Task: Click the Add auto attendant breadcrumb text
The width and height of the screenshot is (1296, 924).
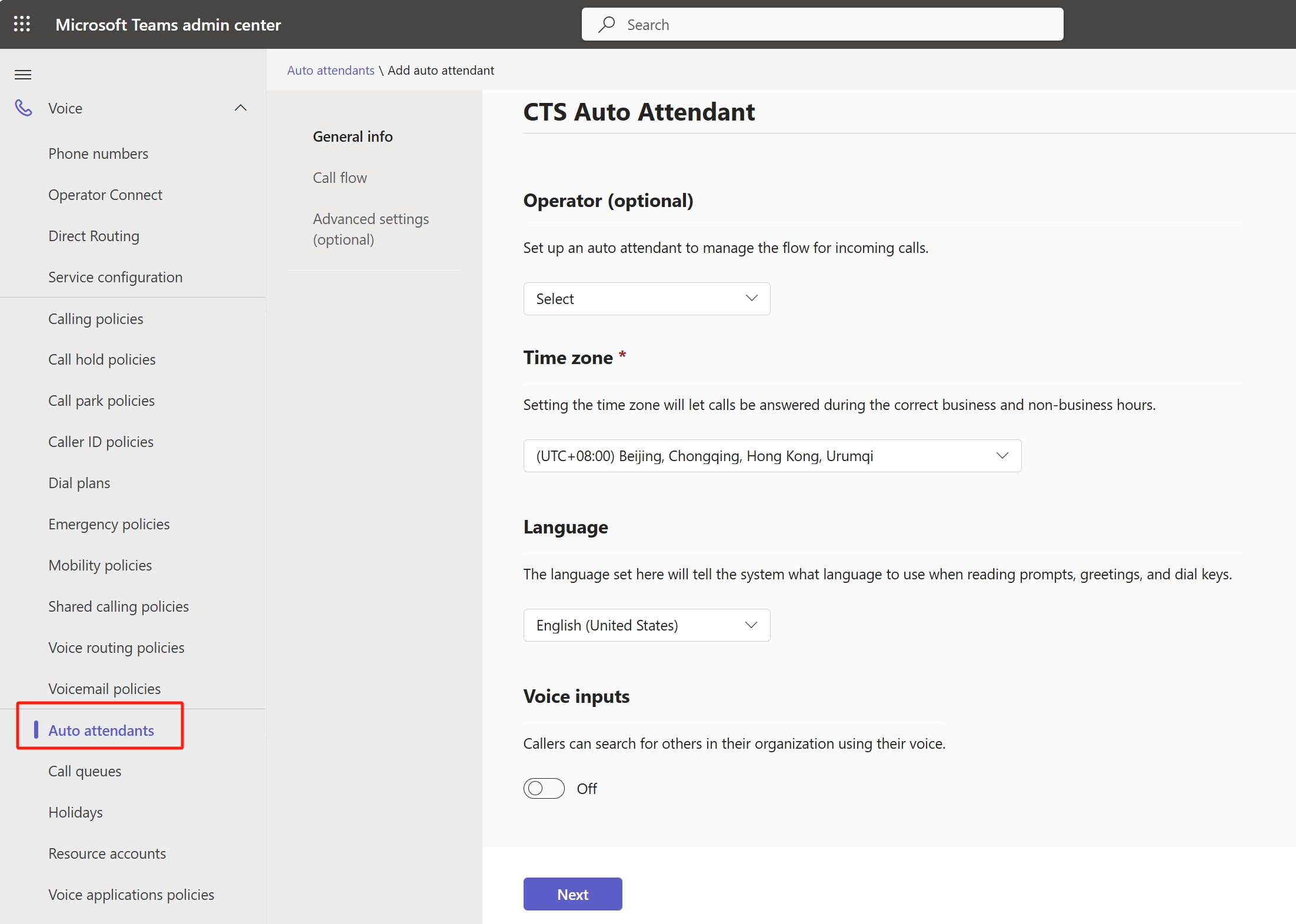Action: point(441,70)
